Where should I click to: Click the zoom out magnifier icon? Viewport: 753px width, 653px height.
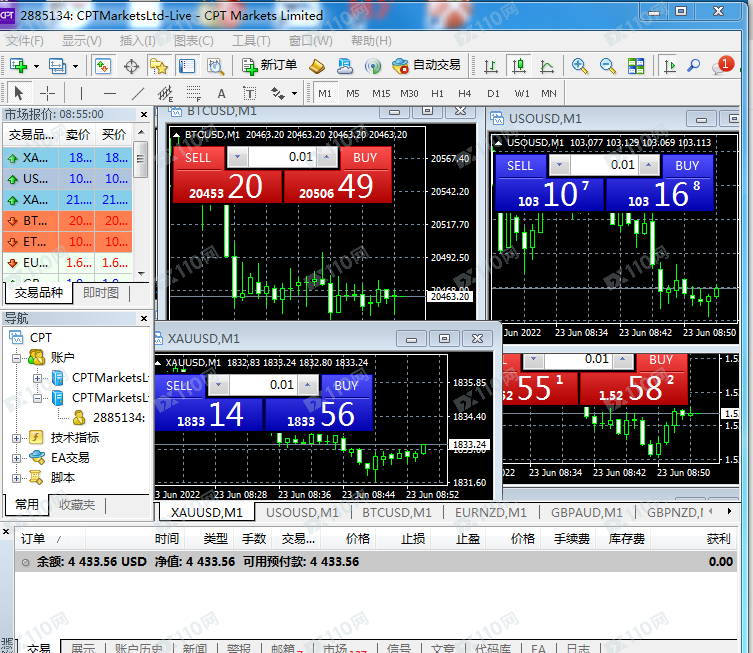pyautogui.click(x=607, y=66)
